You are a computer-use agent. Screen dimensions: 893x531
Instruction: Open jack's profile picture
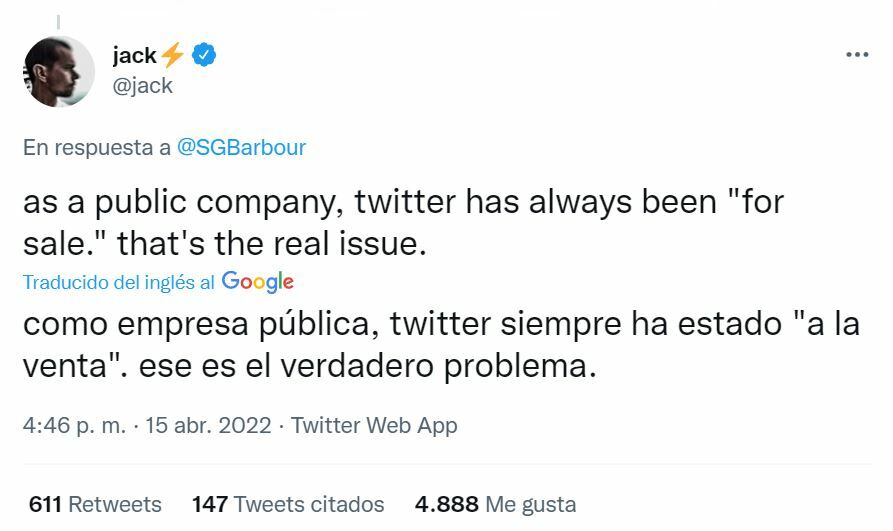point(59,72)
